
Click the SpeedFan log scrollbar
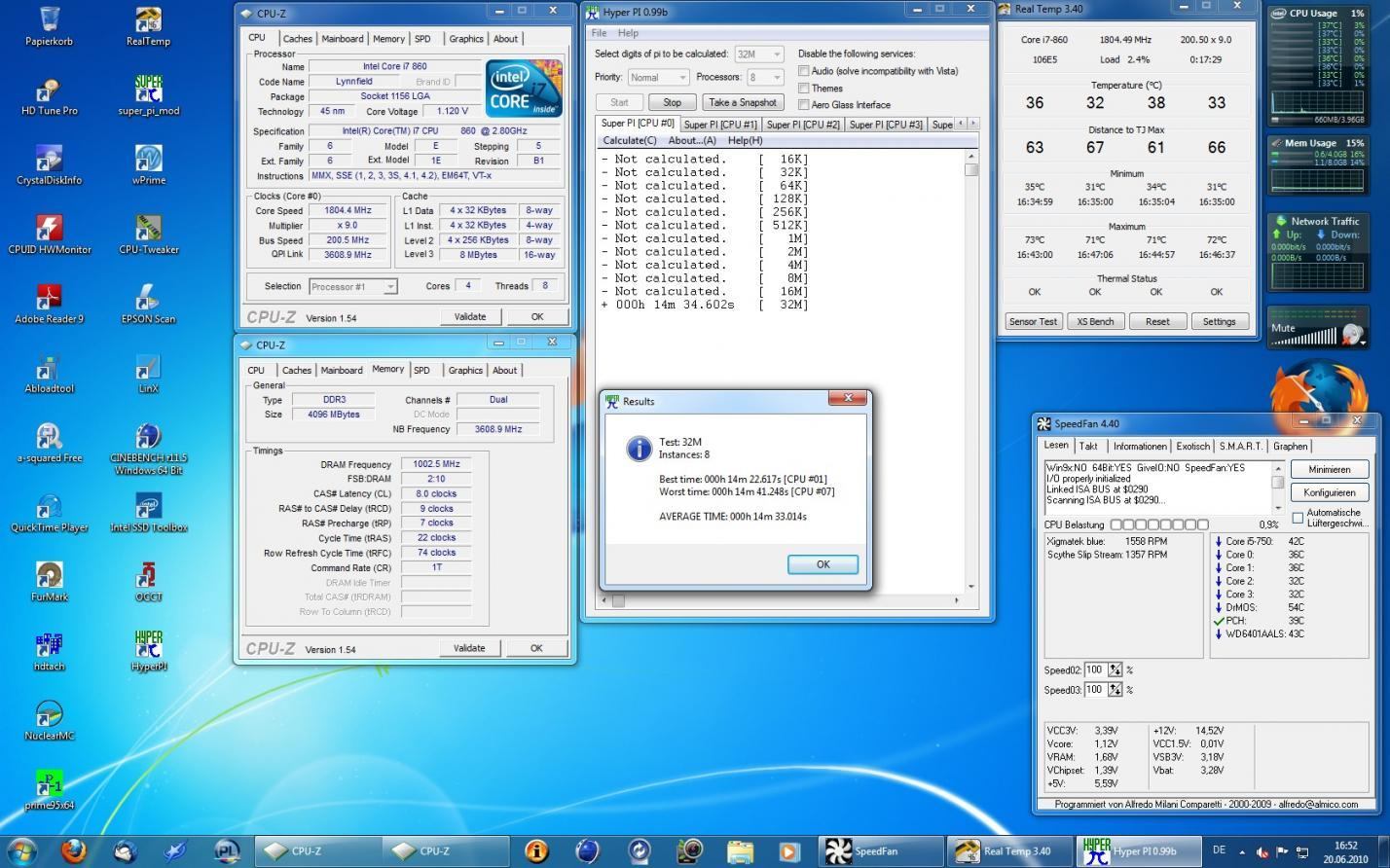coord(1277,487)
